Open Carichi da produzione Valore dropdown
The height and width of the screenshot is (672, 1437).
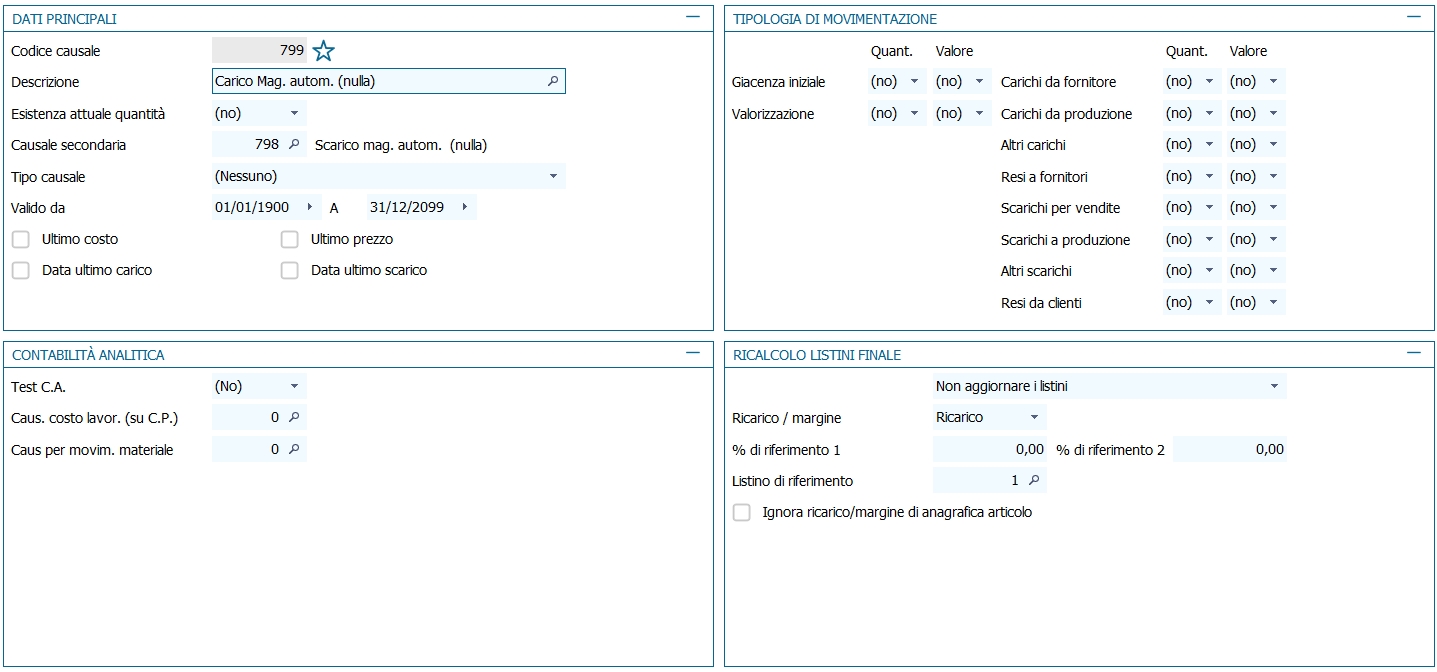(1273, 114)
